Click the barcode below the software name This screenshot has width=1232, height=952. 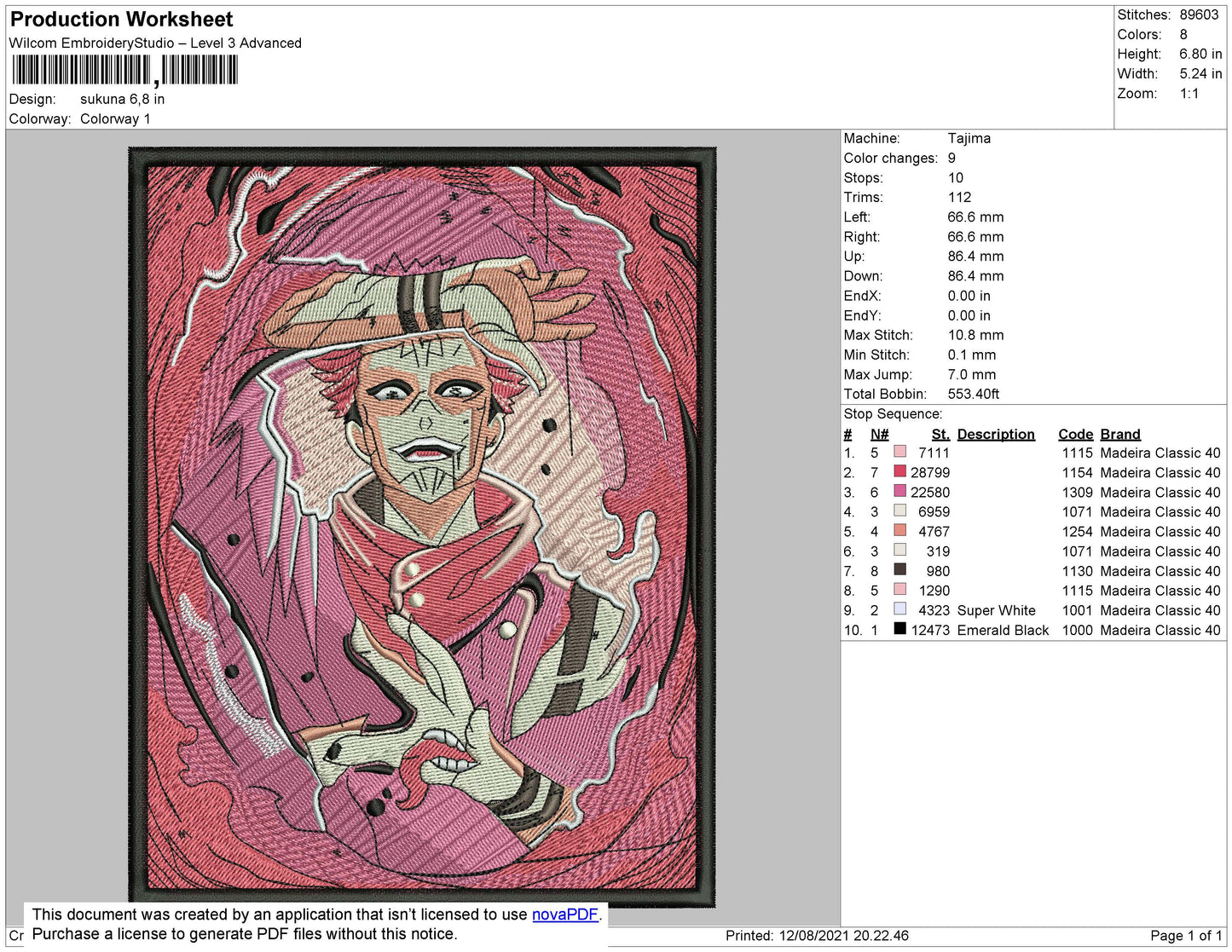pos(124,70)
